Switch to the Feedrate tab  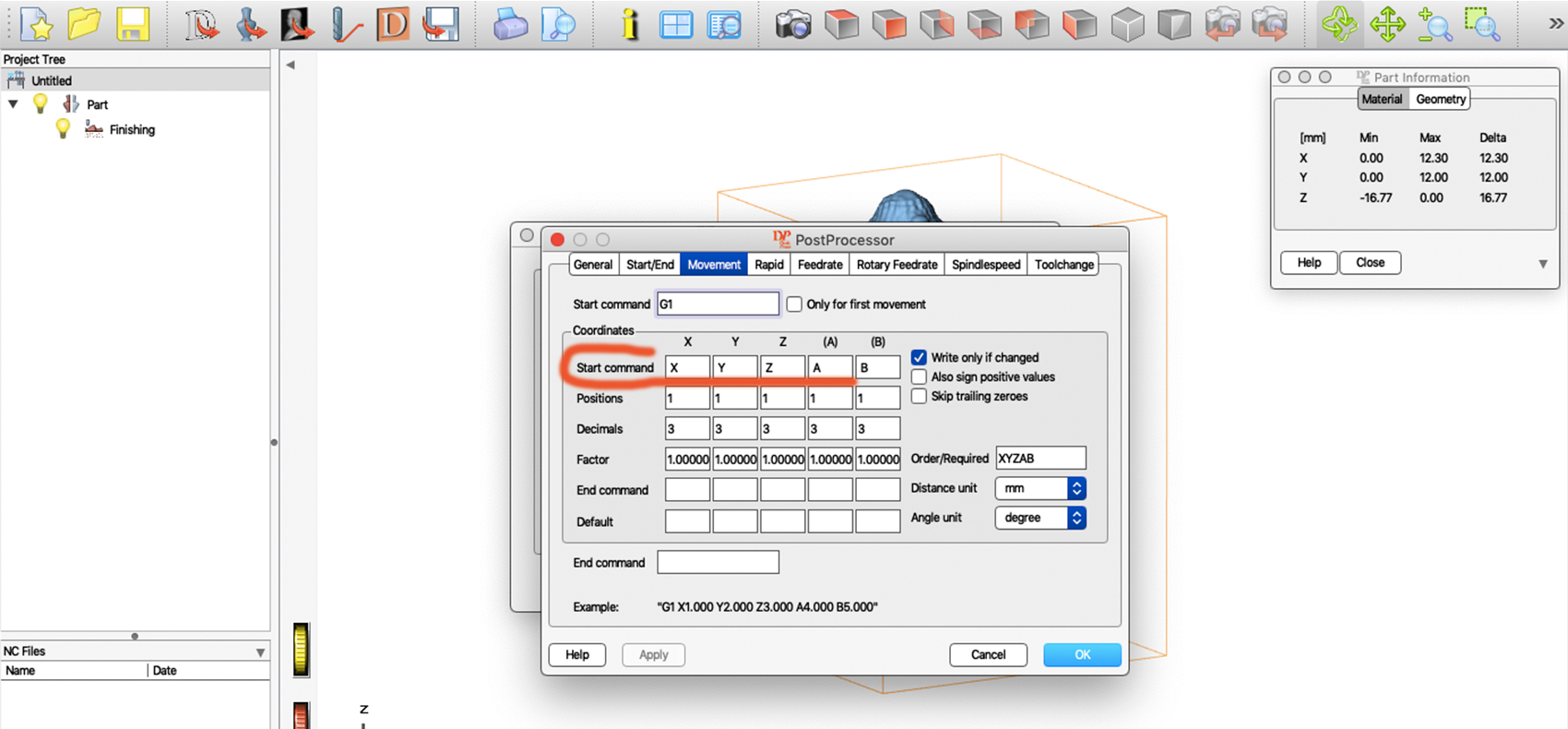coord(820,265)
